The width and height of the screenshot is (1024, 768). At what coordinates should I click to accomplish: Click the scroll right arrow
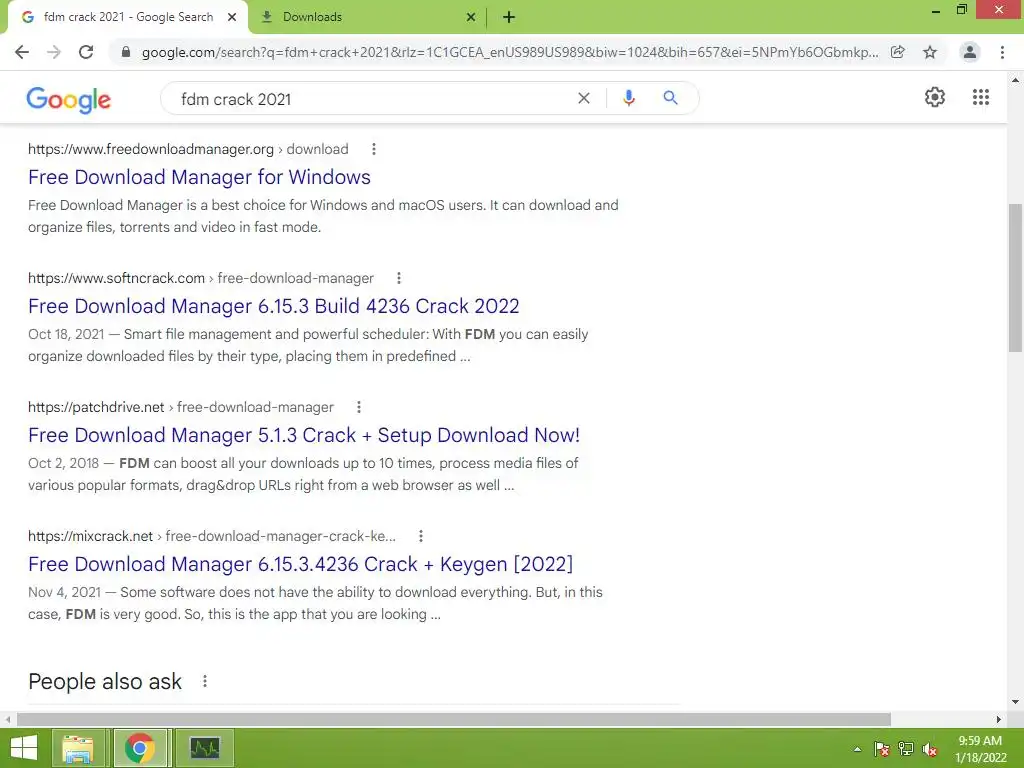coord(999,719)
